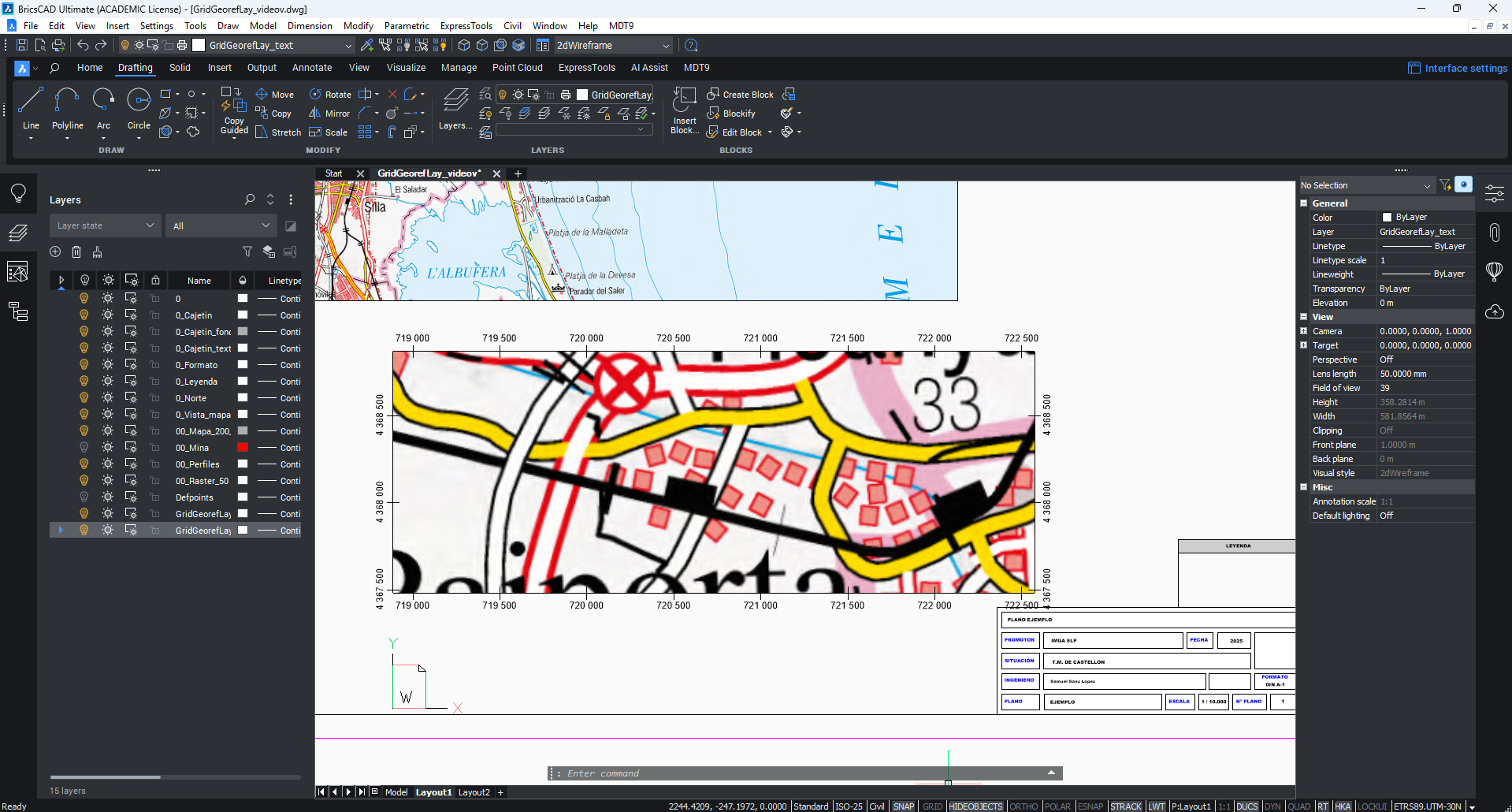Open the Layer state dropdown
This screenshot has height=812, width=1512.
coord(106,226)
